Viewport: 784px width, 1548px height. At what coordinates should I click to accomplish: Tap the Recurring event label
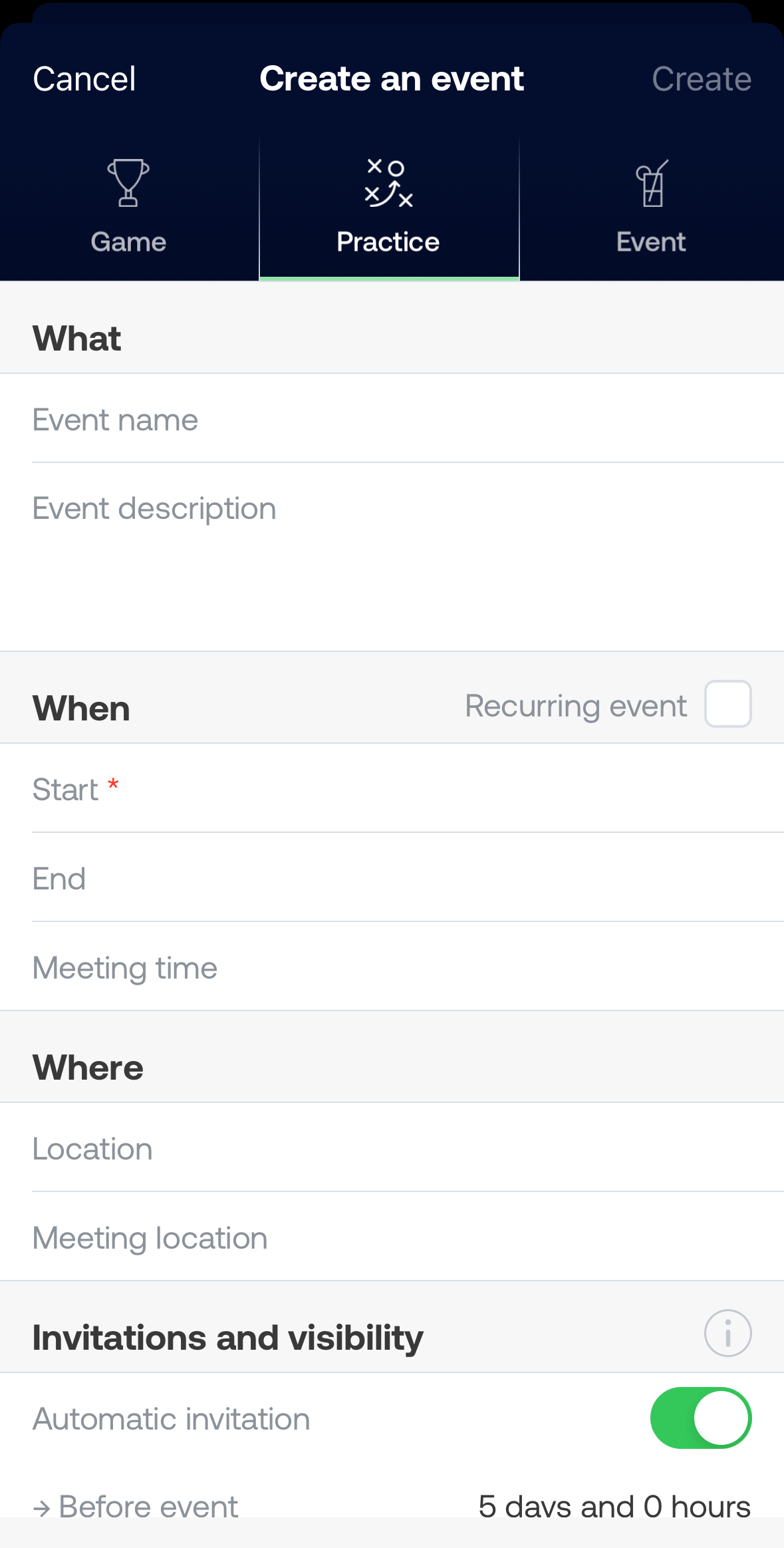tap(576, 706)
